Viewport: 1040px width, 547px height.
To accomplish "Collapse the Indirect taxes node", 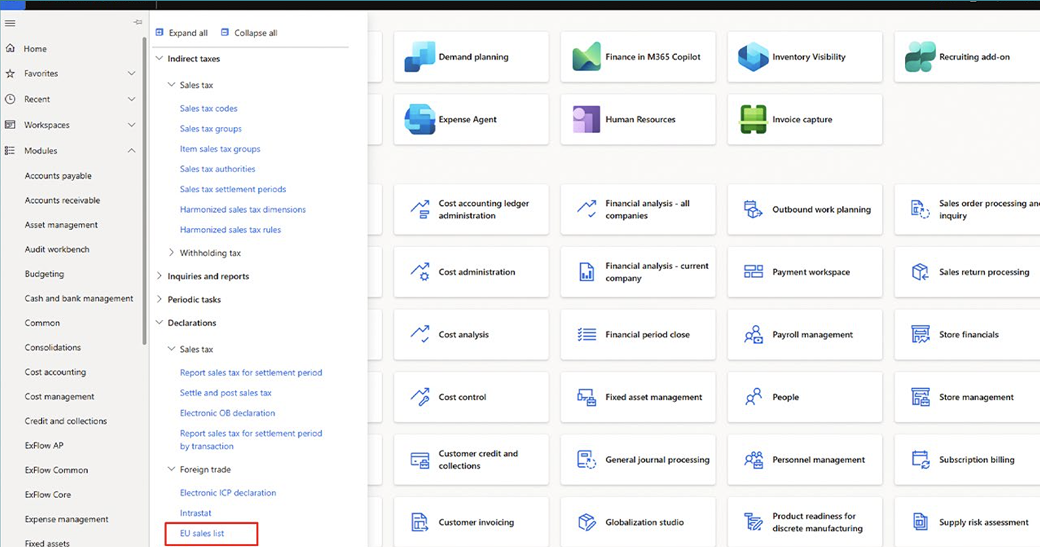I will pyautogui.click(x=159, y=58).
